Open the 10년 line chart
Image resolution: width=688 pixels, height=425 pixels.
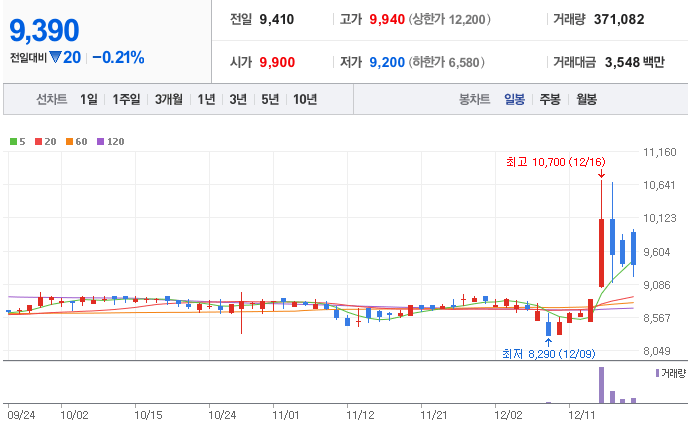[x=305, y=99]
